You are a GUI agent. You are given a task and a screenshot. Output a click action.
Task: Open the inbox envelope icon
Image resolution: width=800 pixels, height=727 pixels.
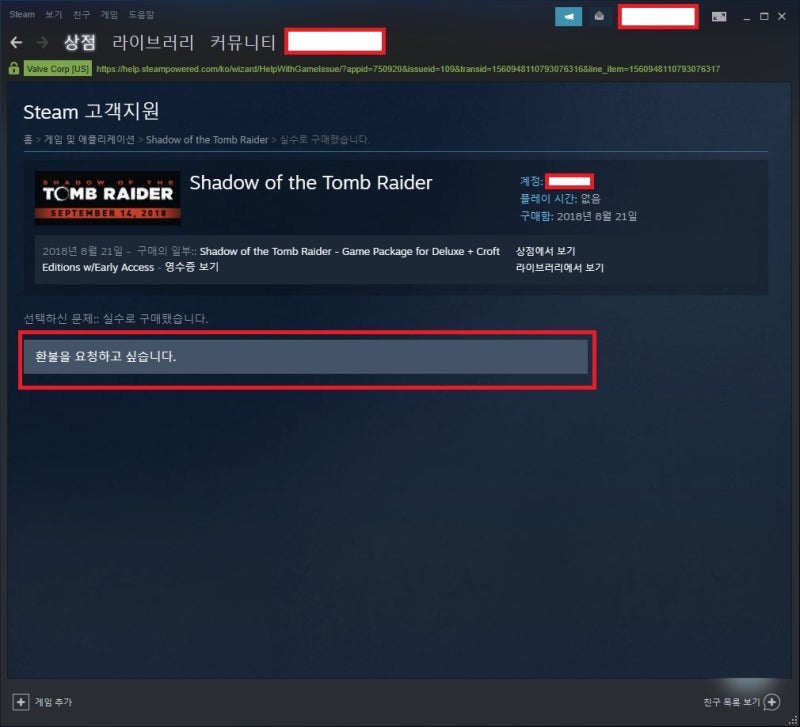pyautogui.click(x=599, y=16)
